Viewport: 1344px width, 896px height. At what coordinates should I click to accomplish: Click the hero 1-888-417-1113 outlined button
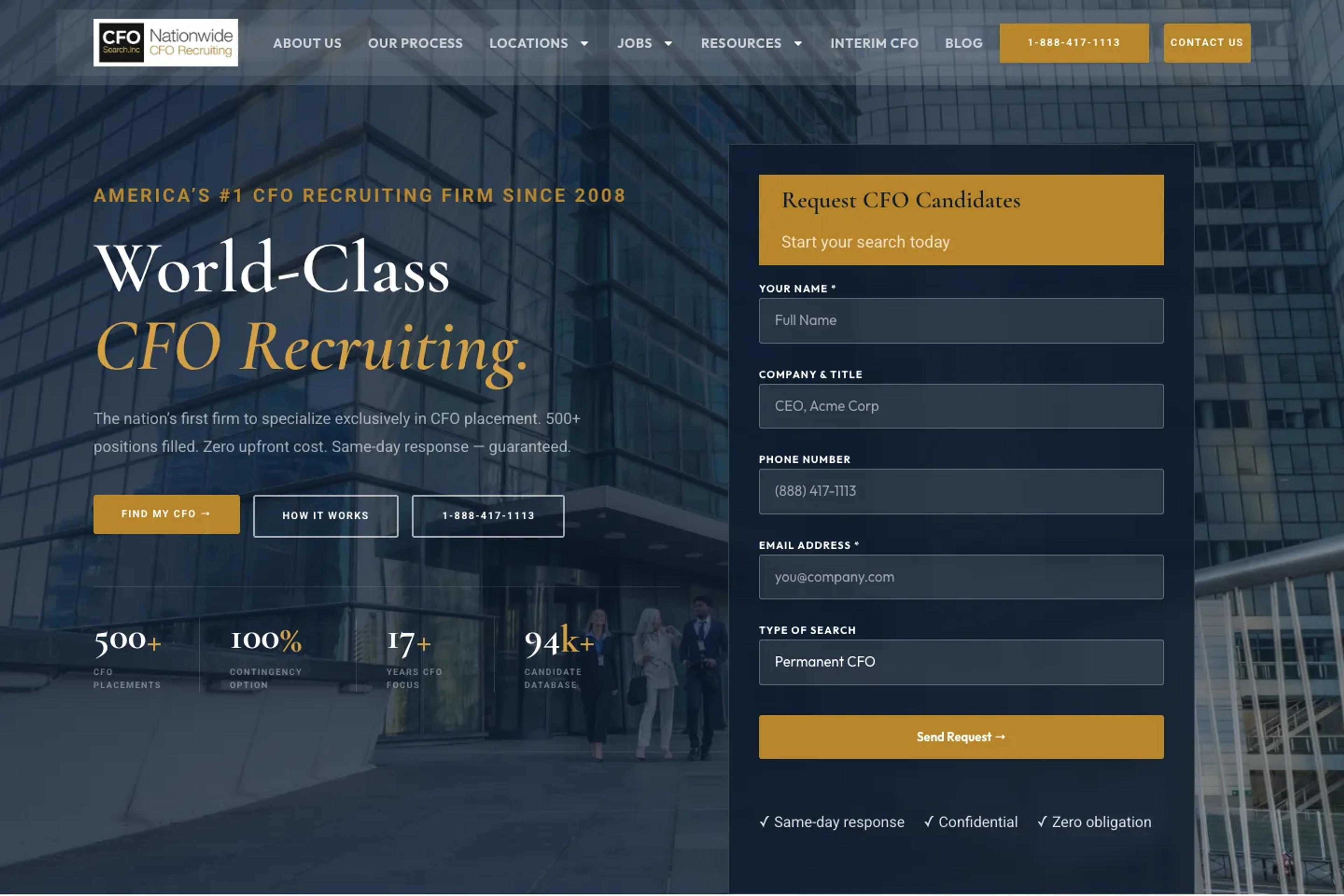488,516
